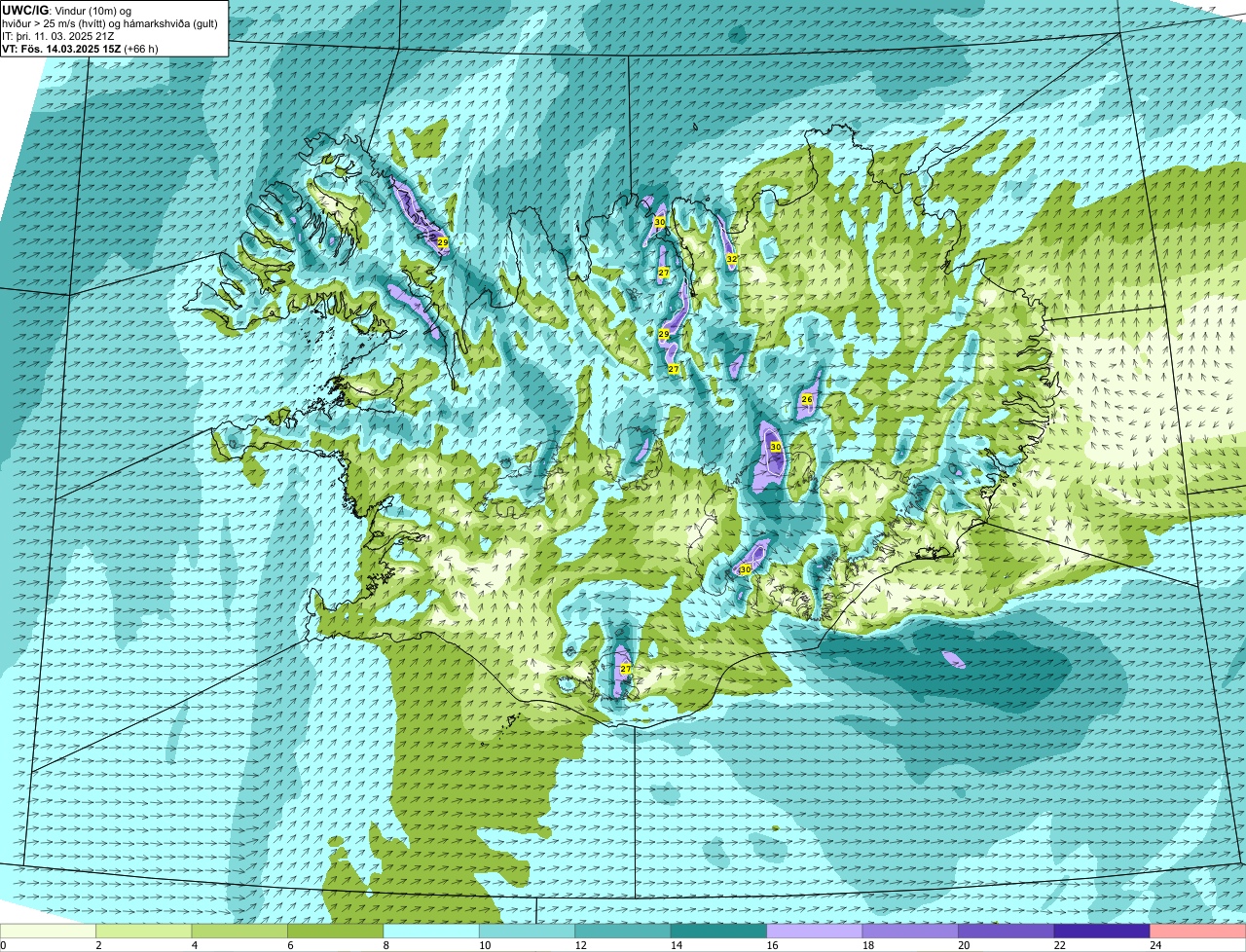The image size is (1246, 952).
Task: Click the valid time 'VT: Fös. 14.03.2025 15Z'
Action: (62, 48)
